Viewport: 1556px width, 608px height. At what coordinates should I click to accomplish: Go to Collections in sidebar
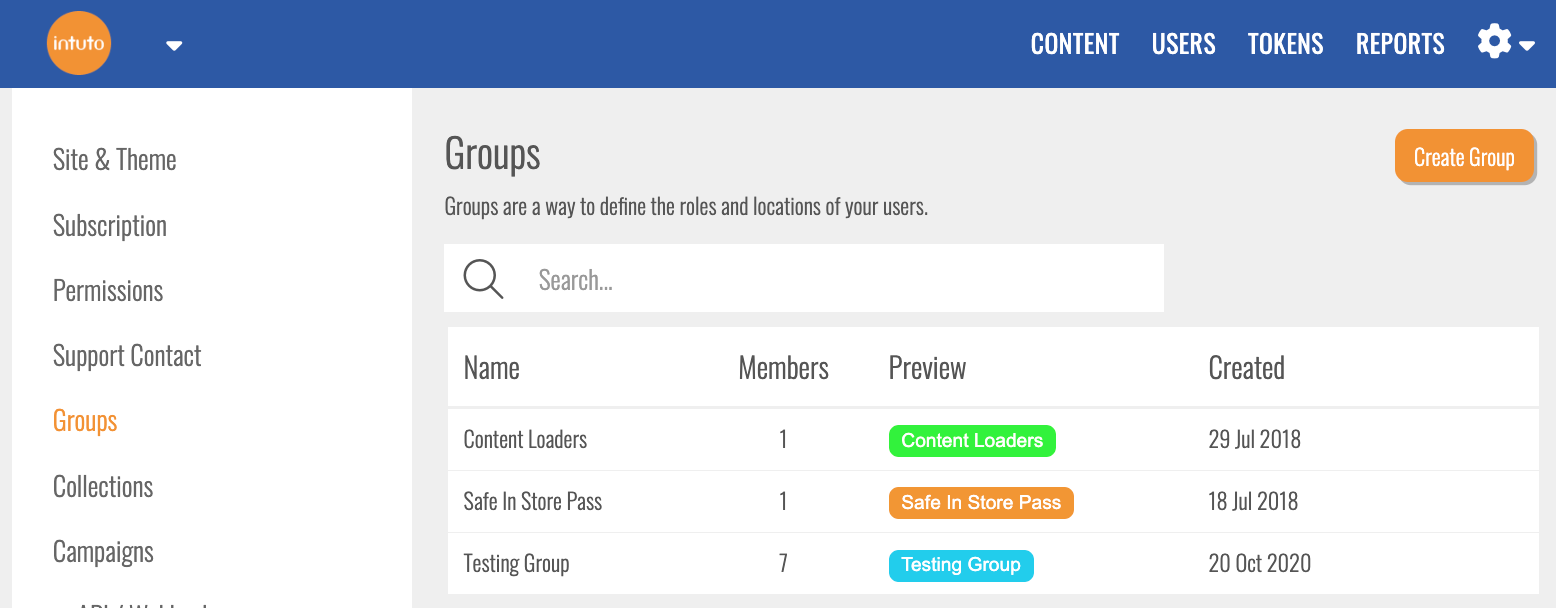[103, 487]
